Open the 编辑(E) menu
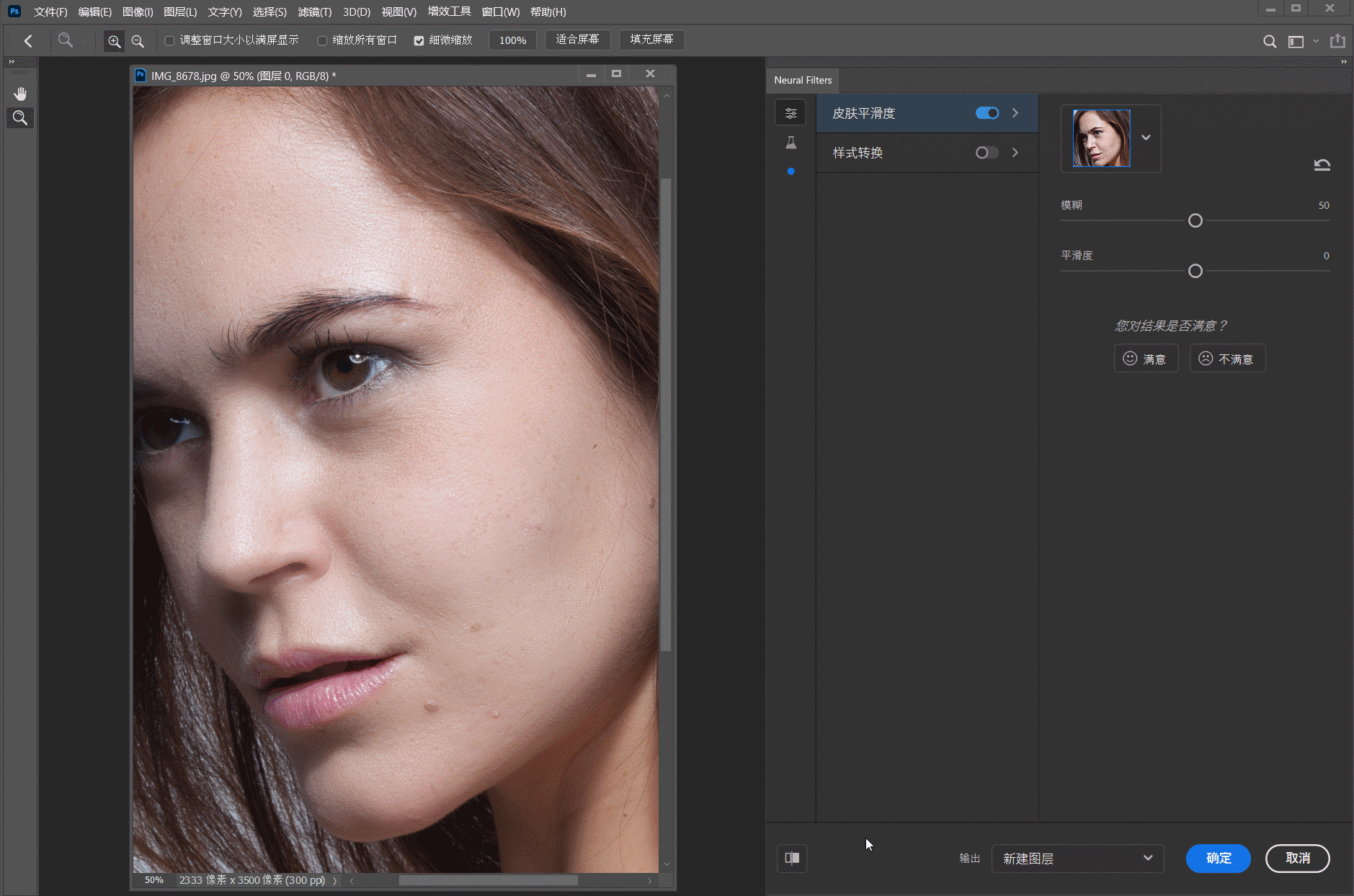Viewport: 1354px width, 896px height. coord(94,12)
